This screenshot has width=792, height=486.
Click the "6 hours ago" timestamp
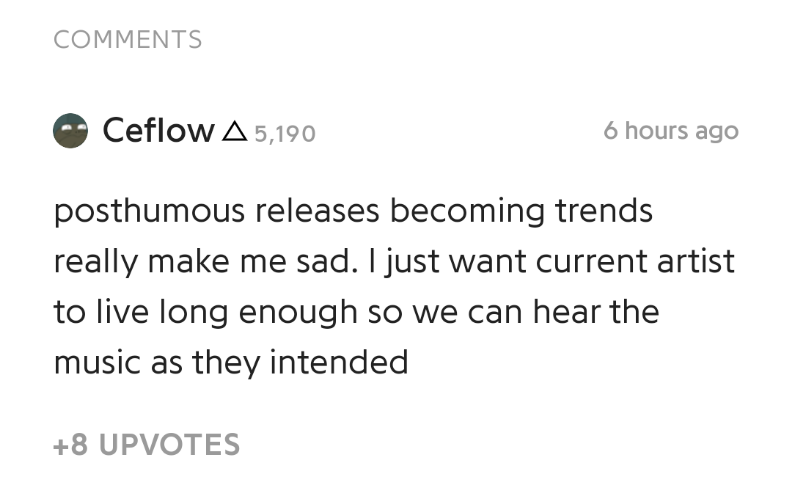(671, 131)
